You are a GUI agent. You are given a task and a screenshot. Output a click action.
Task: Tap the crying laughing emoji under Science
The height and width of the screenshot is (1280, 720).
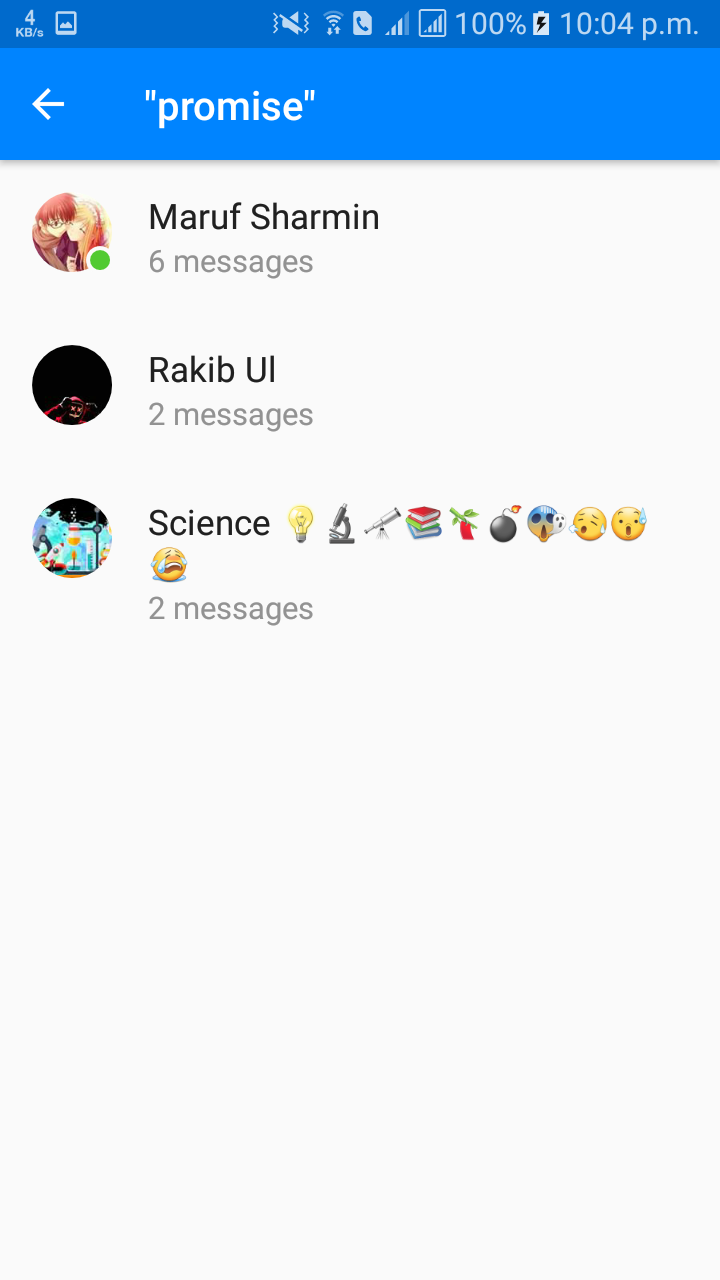(x=169, y=565)
